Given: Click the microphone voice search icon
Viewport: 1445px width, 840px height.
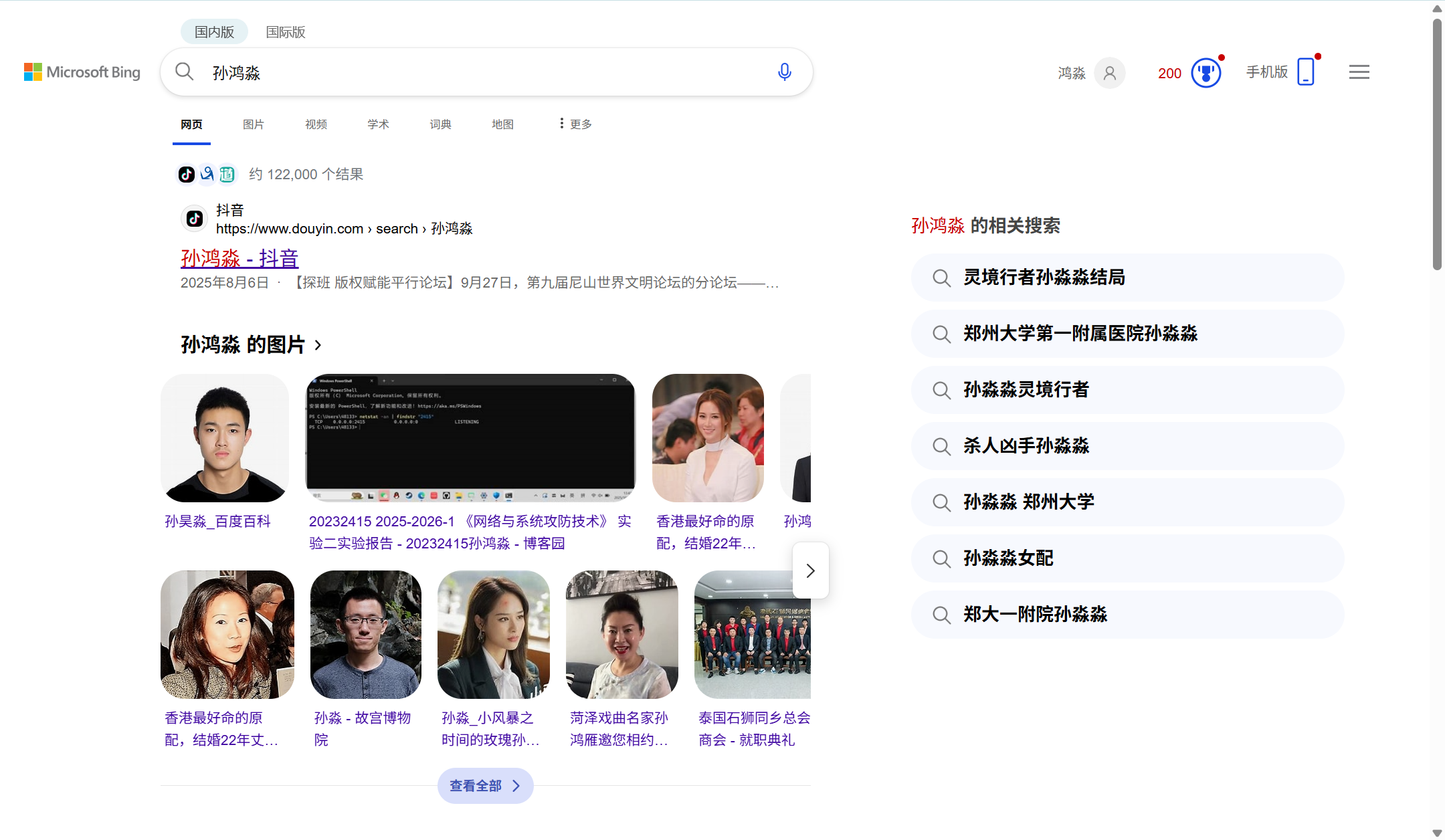Looking at the screenshot, I should [x=785, y=72].
